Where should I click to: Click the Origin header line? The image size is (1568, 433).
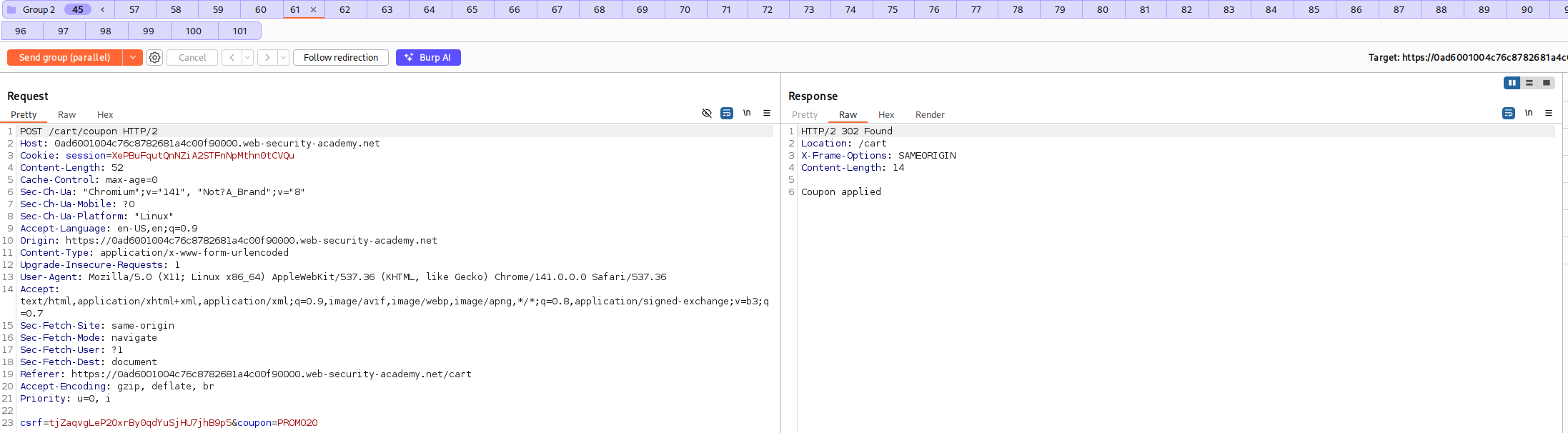pyautogui.click(x=229, y=240)
